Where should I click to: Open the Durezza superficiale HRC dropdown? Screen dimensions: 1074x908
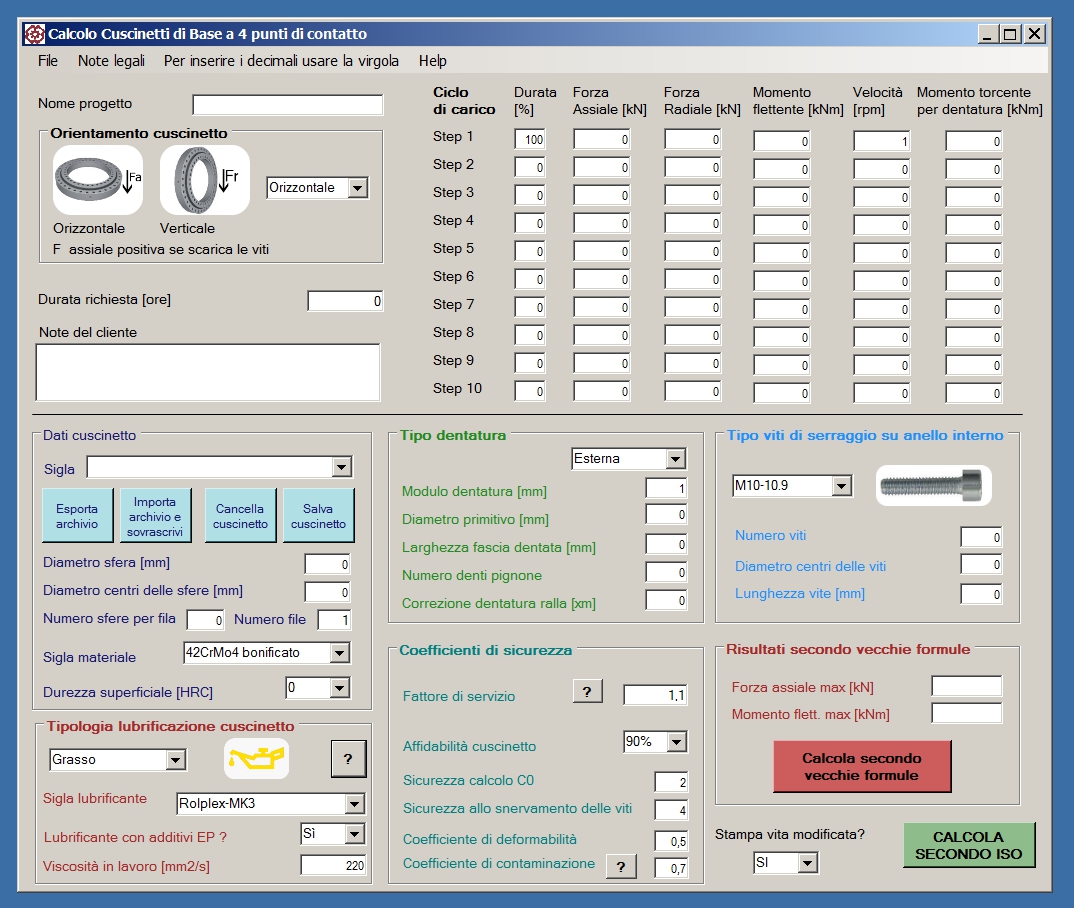pos(340,688)
